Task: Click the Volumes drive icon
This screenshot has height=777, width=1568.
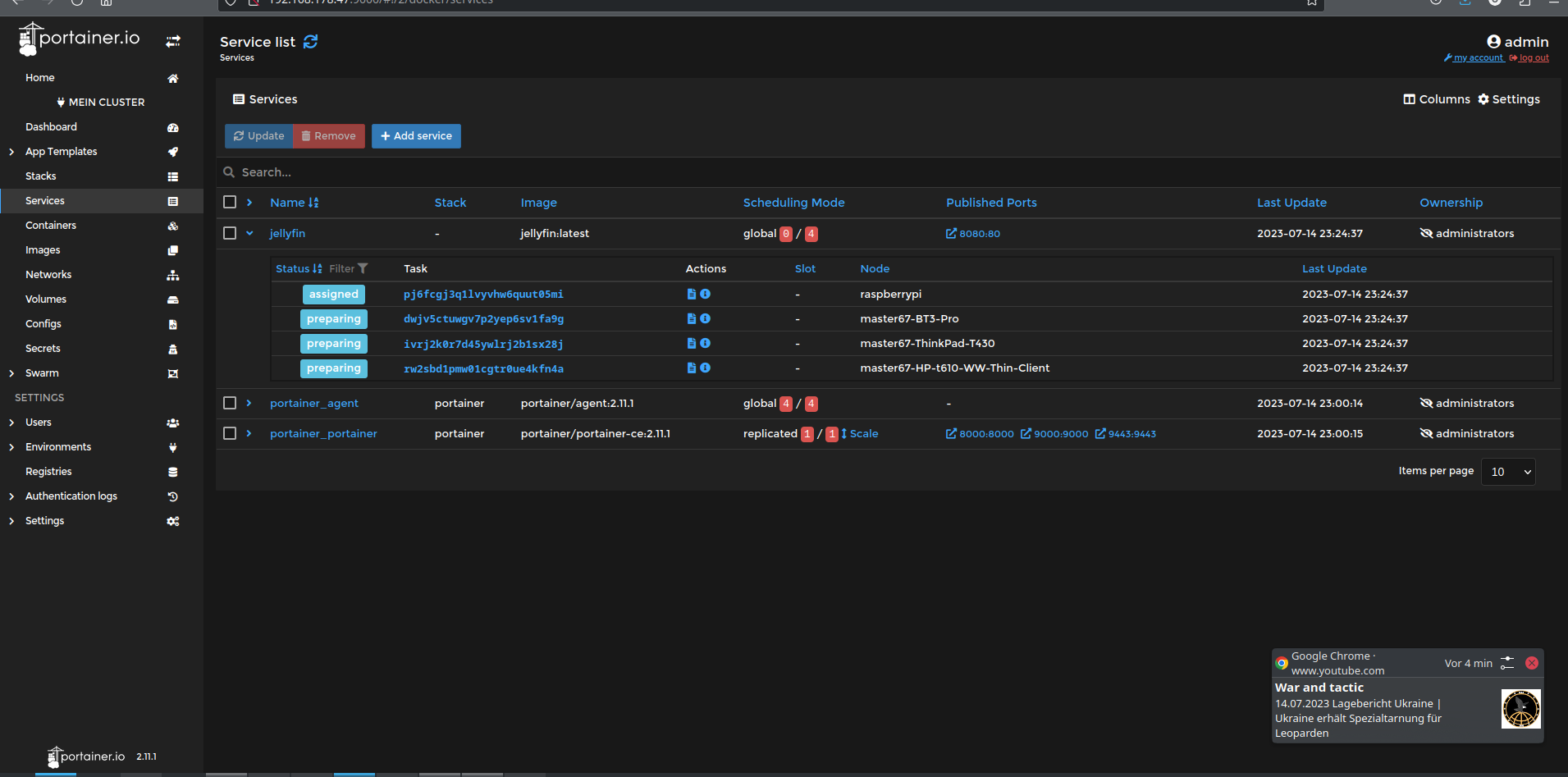Action: pos(173,299)
